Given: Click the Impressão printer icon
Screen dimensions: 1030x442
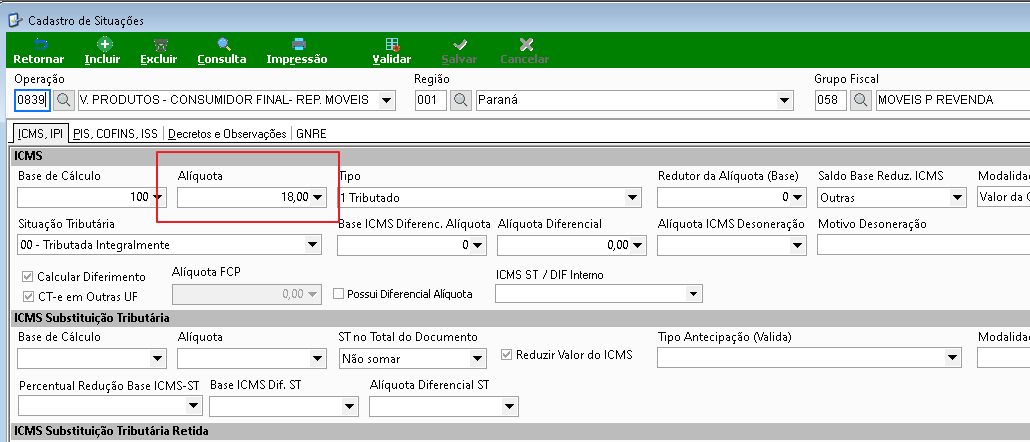Looking at the screenshot, I should (298, 45).
